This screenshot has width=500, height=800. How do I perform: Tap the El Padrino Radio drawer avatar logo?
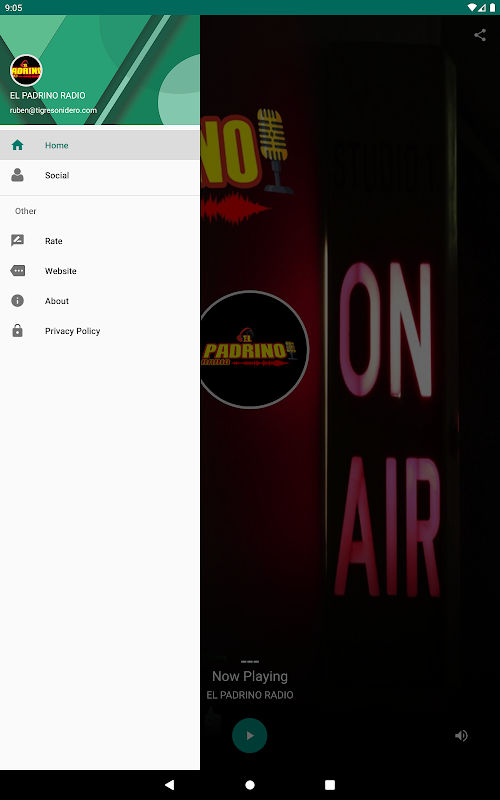26,70
